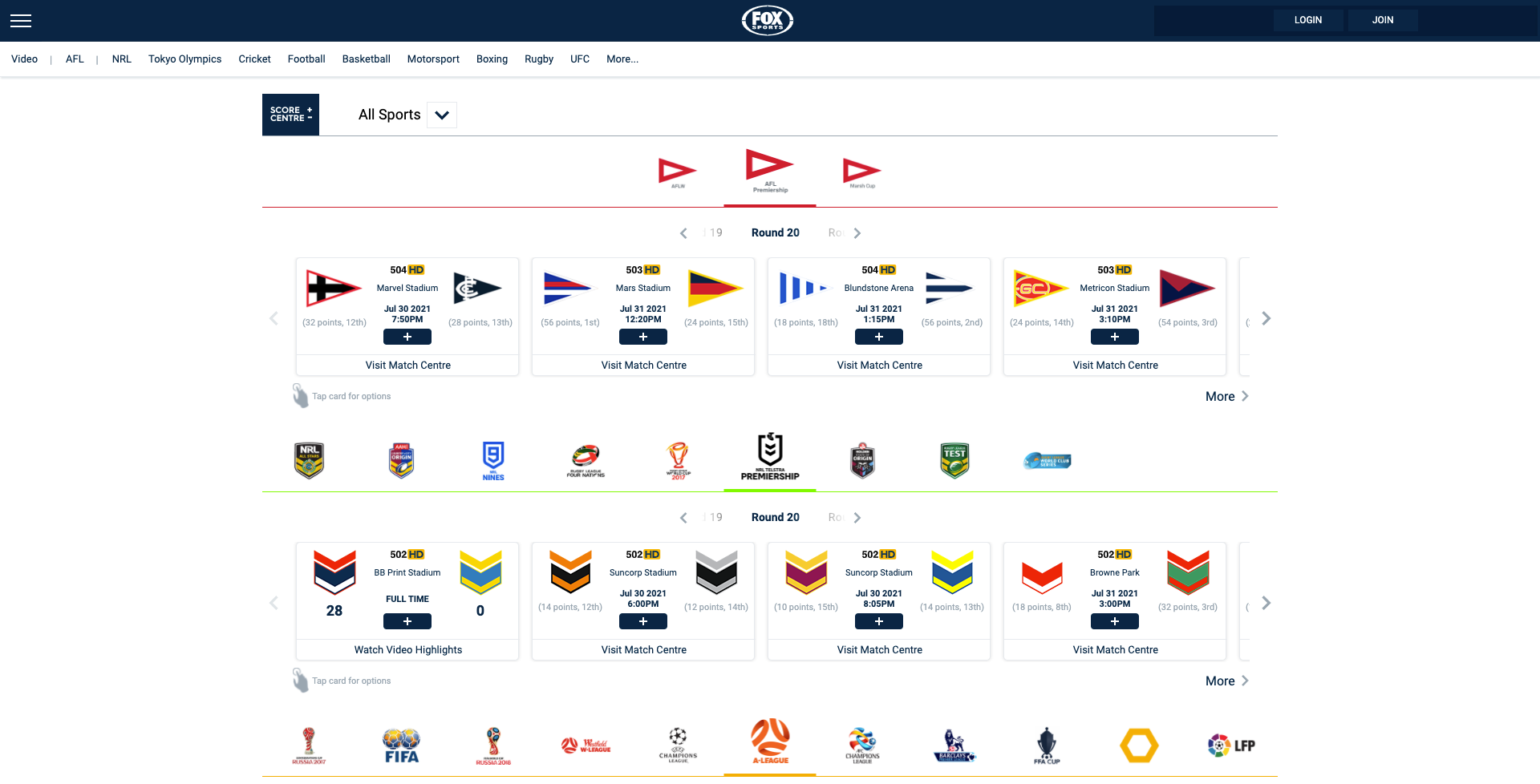This screenshot has height=784, width=1540.
Task: Select the World Cup Russia 2018 icon
Action: pos(493,746)
